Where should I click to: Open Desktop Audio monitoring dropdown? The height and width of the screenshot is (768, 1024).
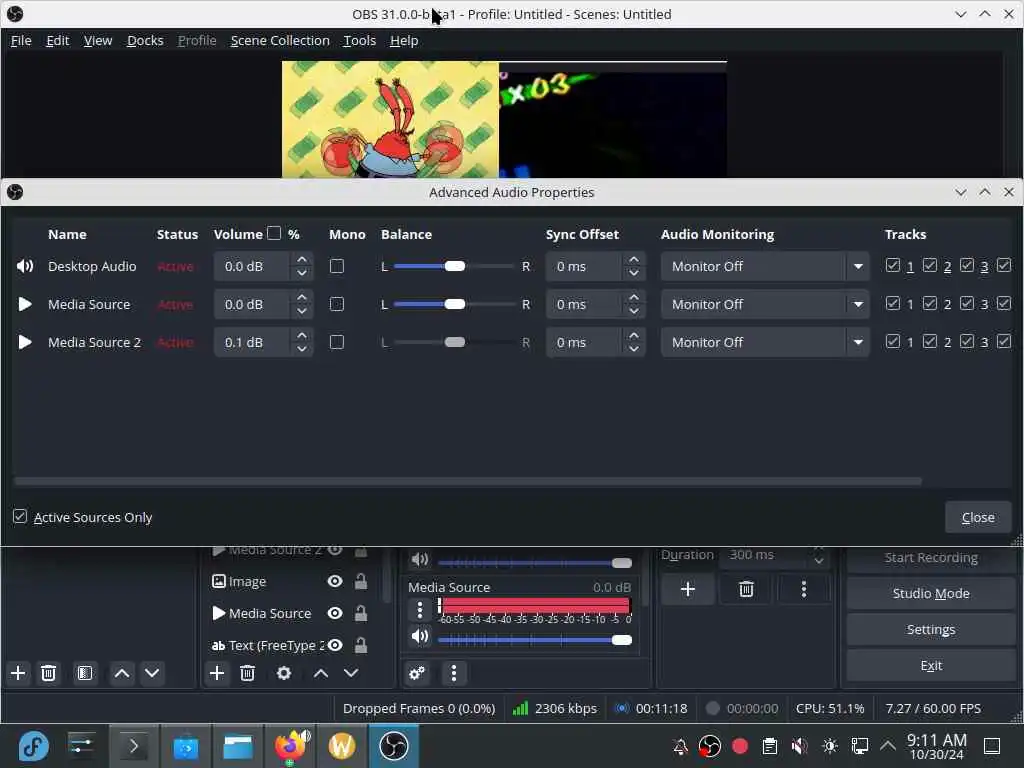[x=765, y=266]
